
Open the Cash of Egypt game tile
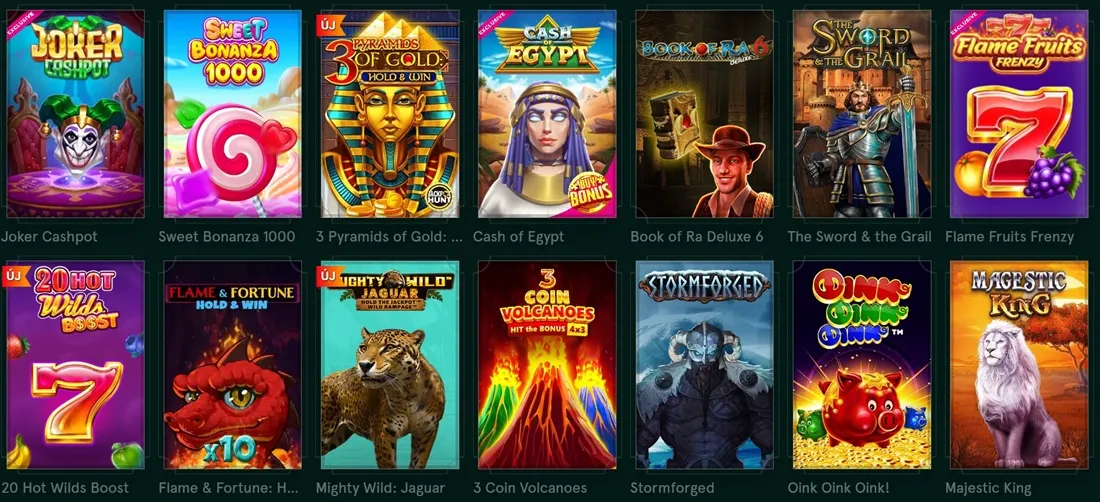[x=547, y=114]
